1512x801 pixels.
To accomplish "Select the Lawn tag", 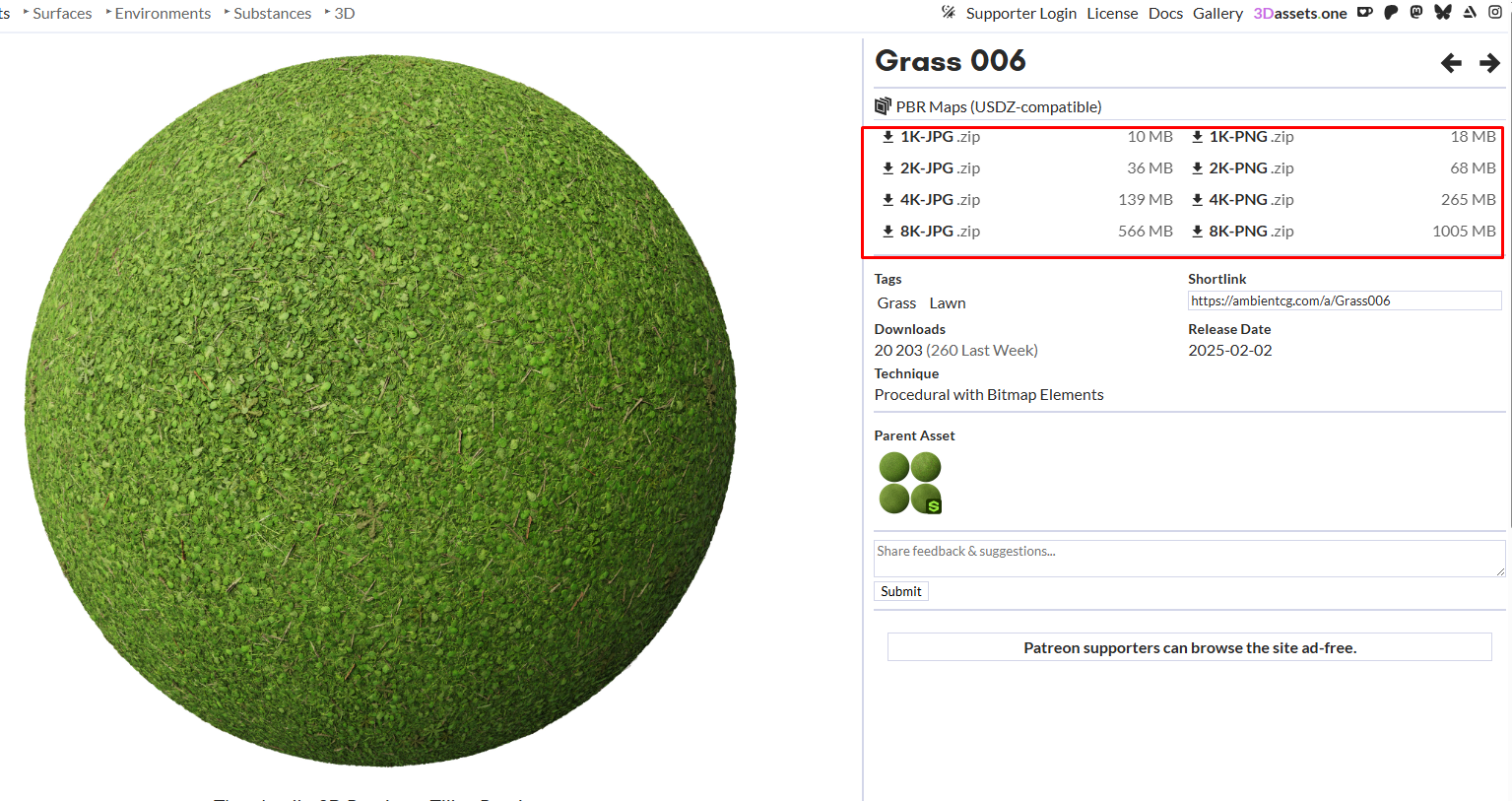I will pos(947,303).
